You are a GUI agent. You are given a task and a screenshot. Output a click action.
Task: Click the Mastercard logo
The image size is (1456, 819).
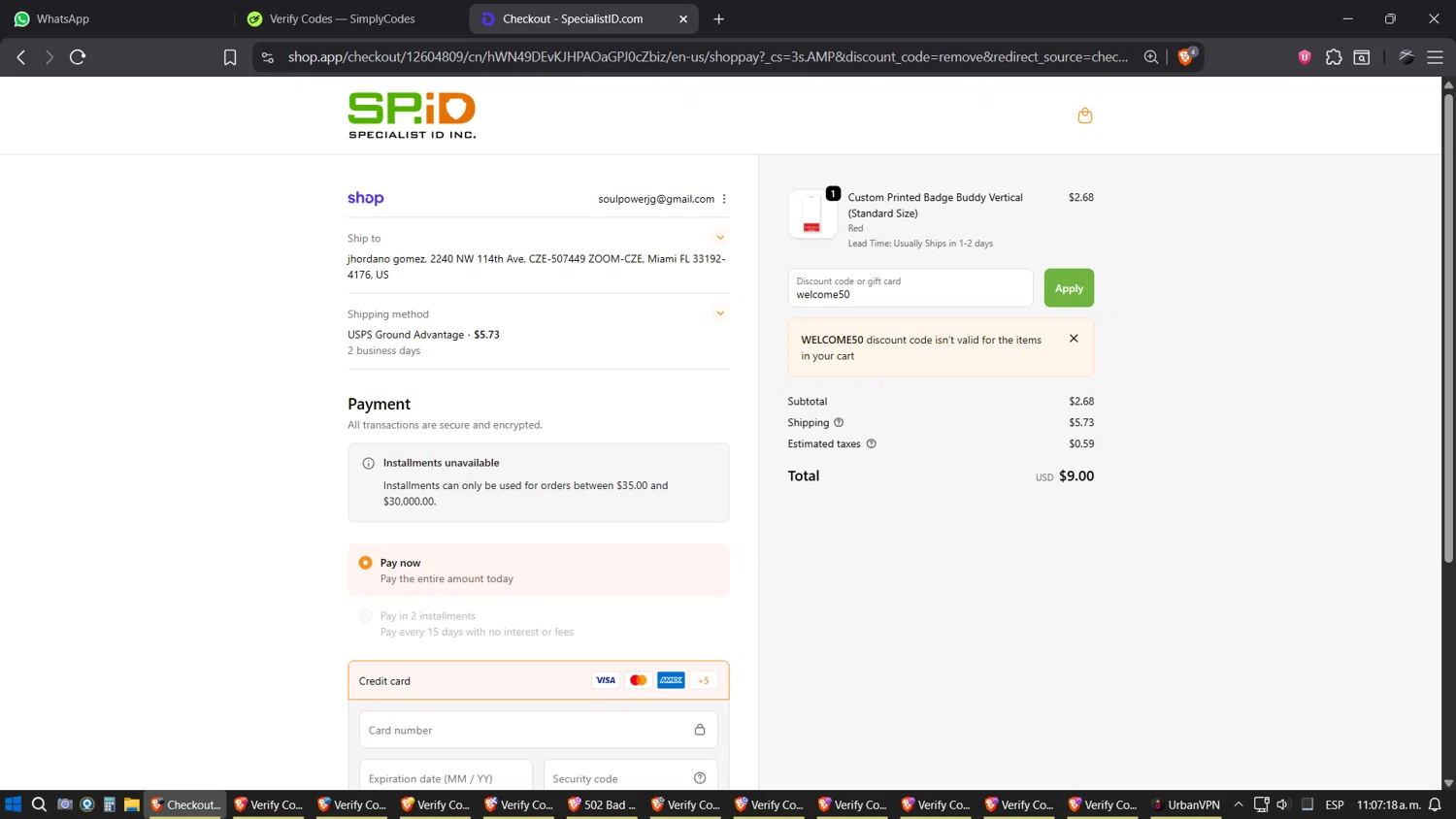(638, 680)
